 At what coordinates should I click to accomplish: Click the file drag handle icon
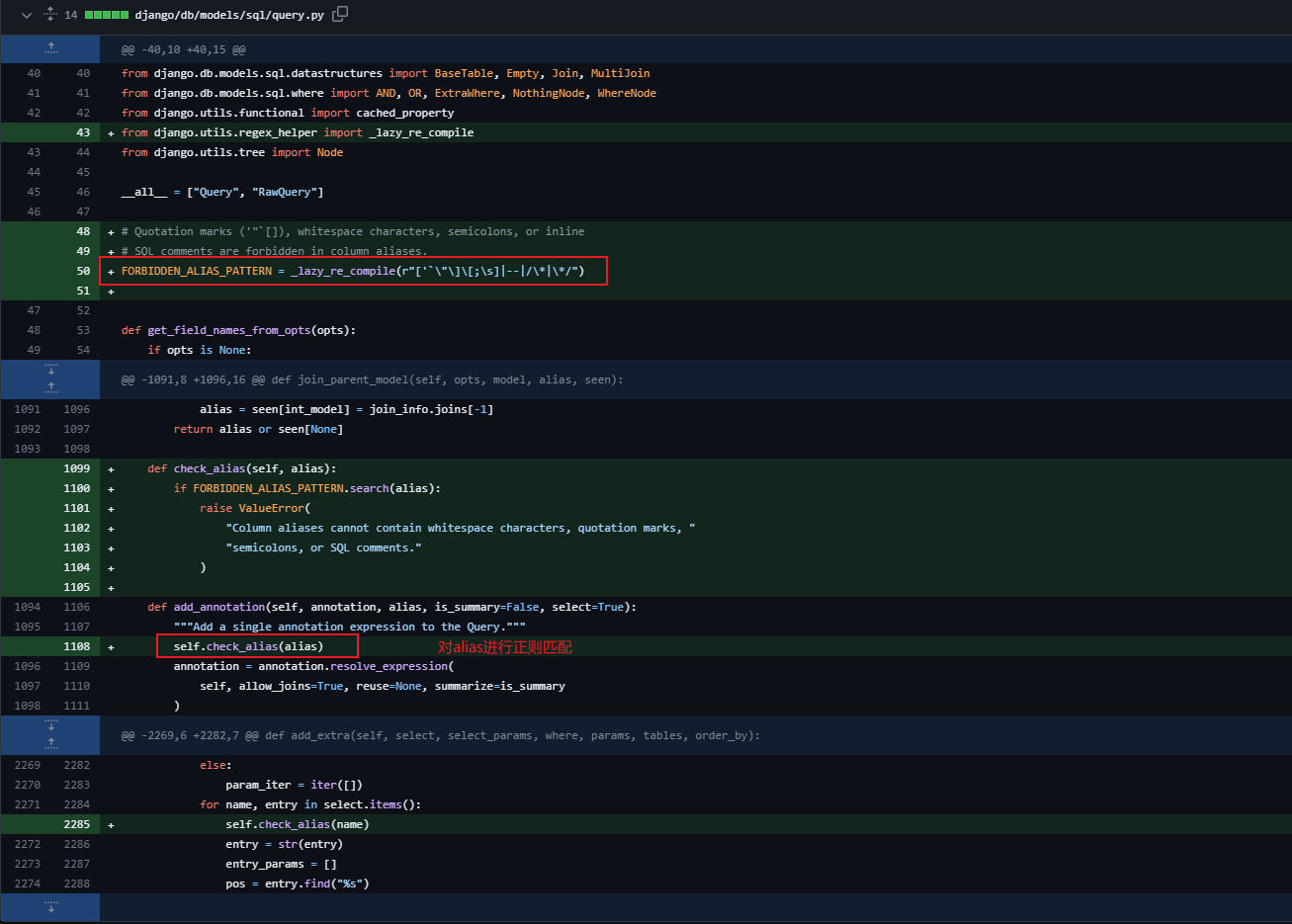(x=48, y=15)
